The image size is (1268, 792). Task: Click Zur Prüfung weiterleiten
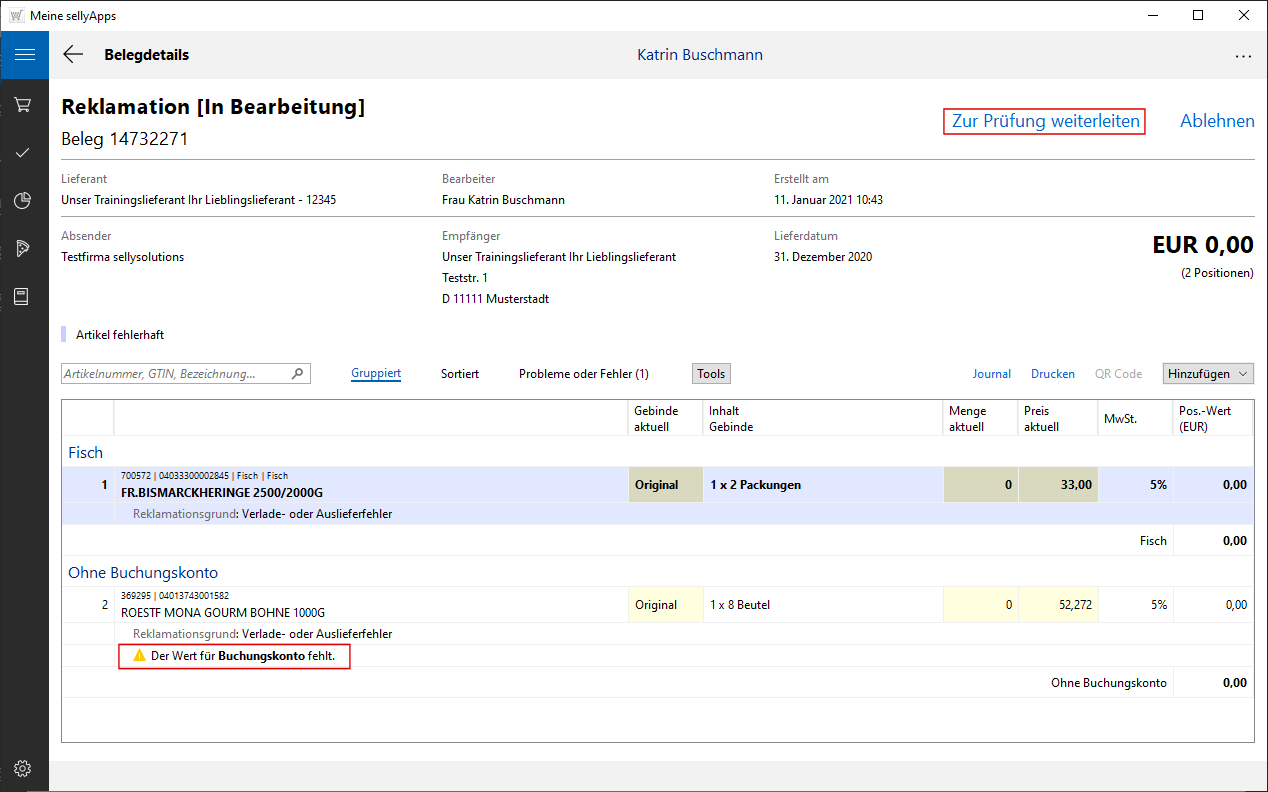1045,121
